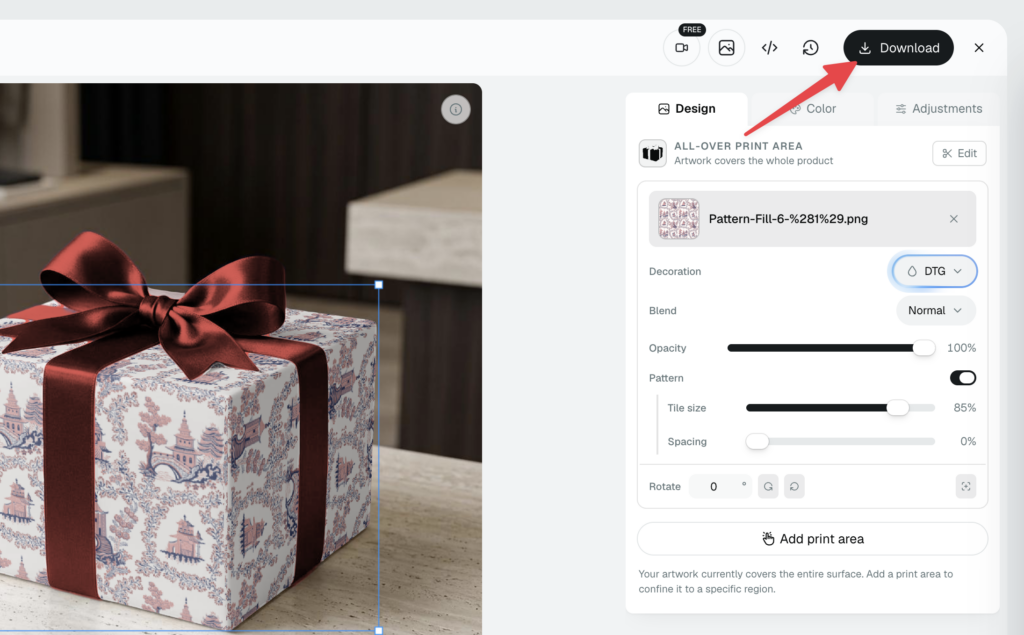Click the Tile size slider handle

tap(898, 408)
